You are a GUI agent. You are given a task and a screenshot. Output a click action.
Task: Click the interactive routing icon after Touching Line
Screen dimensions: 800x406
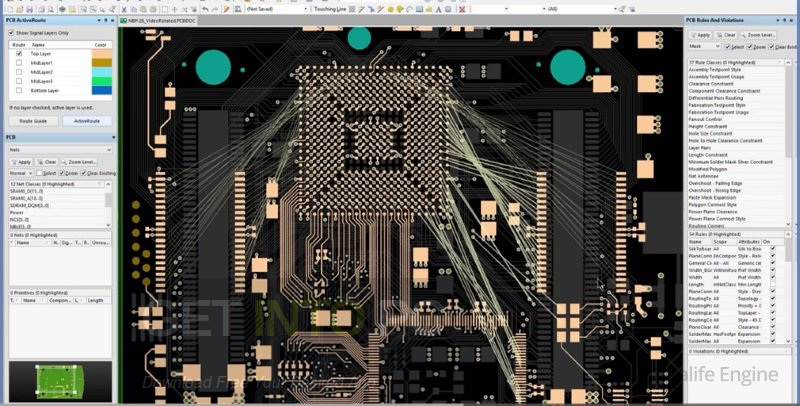pos(361,9)
